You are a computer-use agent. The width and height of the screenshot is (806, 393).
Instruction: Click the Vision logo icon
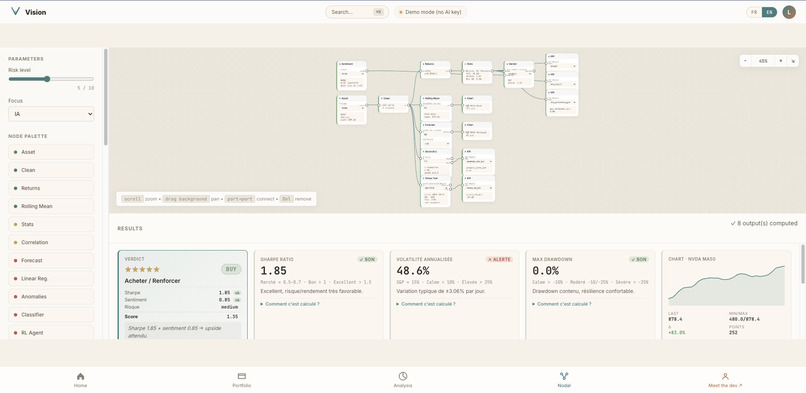(15, 11)
